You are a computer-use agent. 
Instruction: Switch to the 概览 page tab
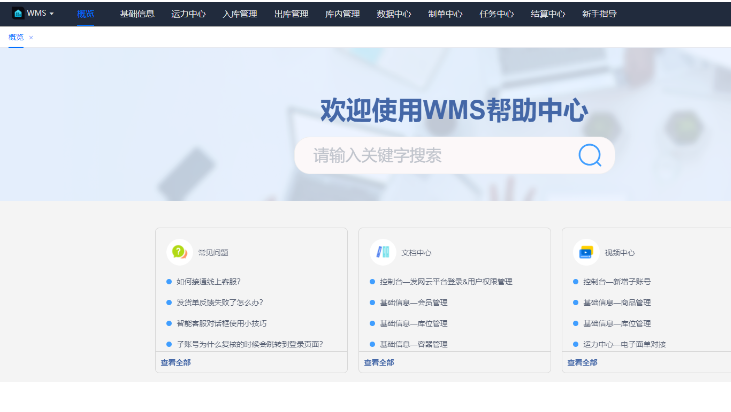coord(16,37)
